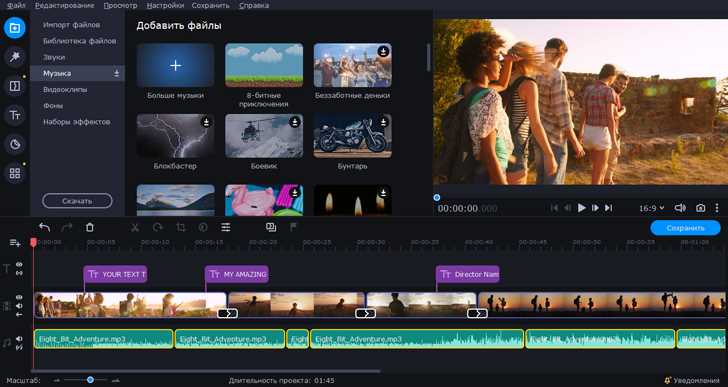This screenshot has height=387, width=728.
Task: Open the Transitions panel in sidebar
Action: tap(14, 86)
